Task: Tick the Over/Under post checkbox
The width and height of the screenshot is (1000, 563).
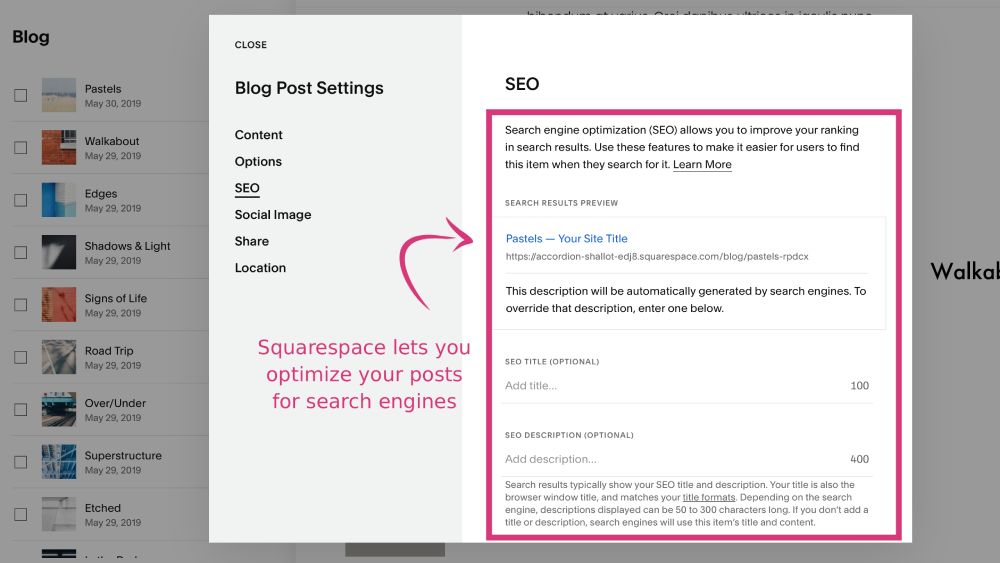Action: pos(20,409)
